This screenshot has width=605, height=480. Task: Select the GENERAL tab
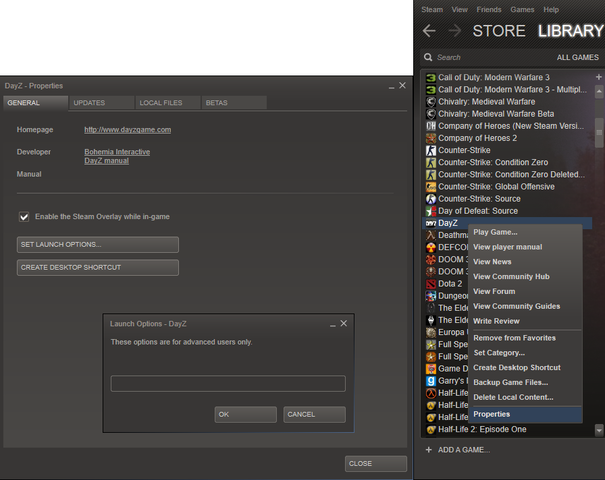(x=35, y=103)
